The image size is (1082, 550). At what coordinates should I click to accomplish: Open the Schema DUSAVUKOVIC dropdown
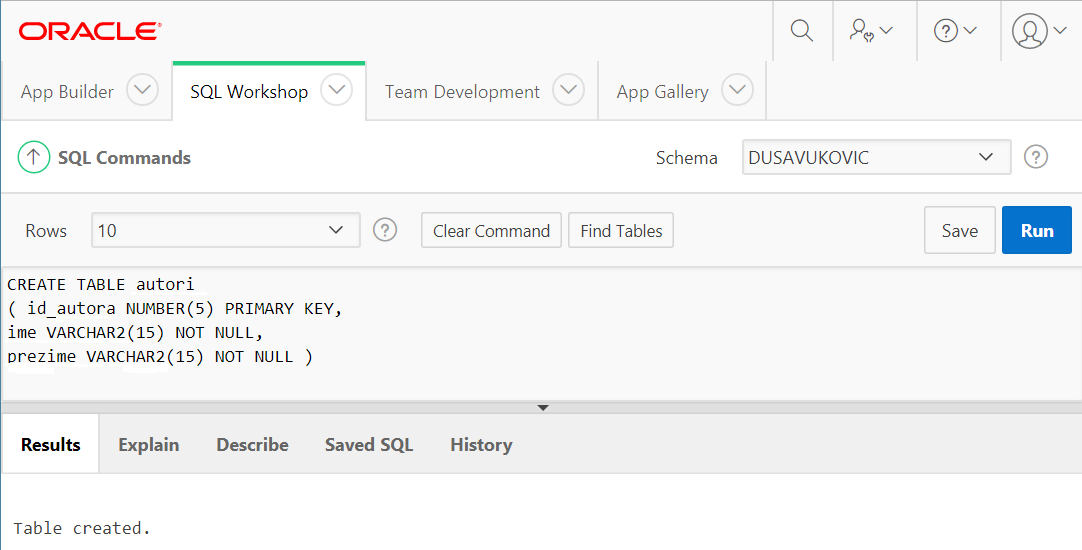876,157
